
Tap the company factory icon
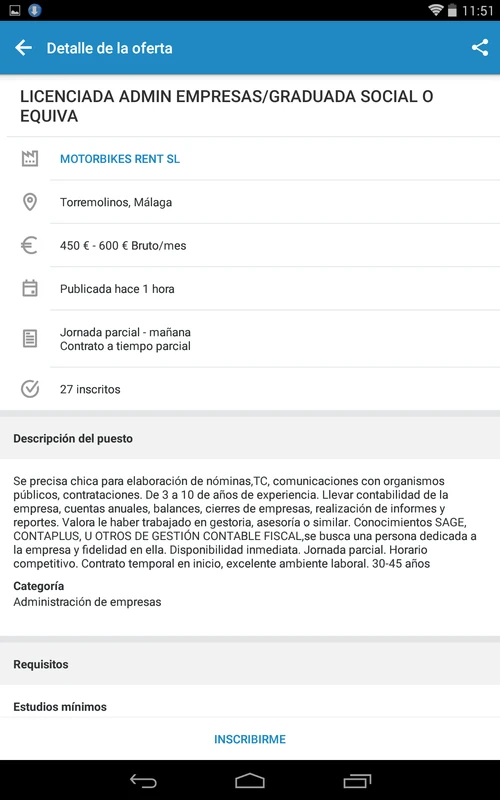(30, 159)
